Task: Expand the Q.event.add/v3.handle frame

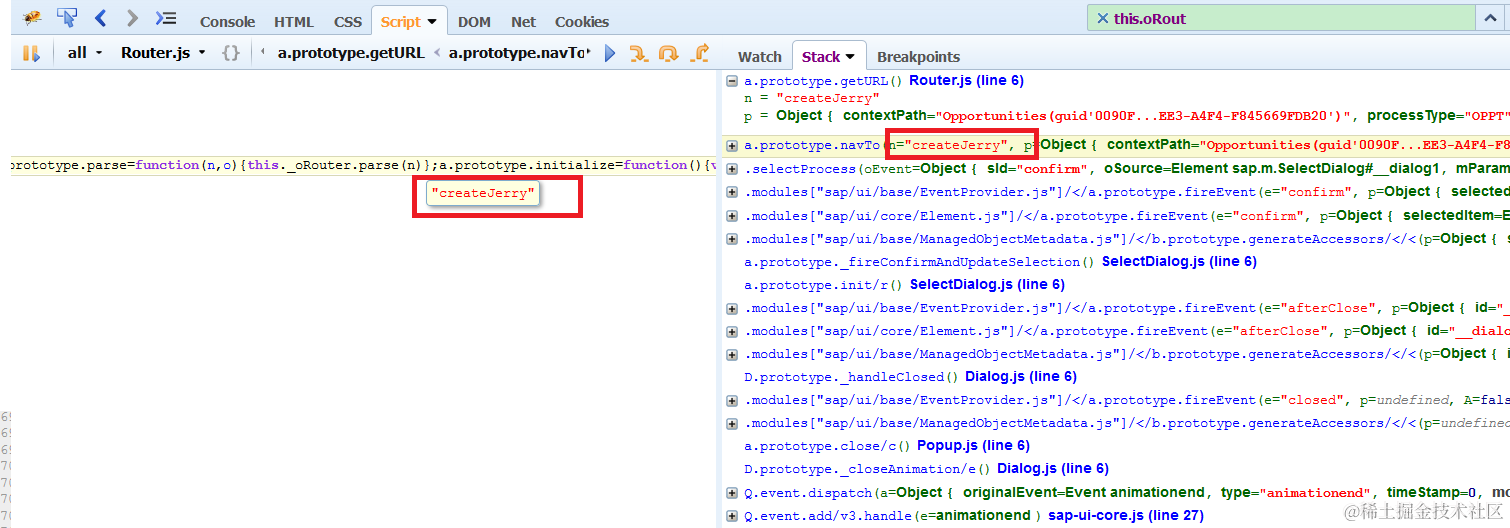Action: (x=732, y=516)
